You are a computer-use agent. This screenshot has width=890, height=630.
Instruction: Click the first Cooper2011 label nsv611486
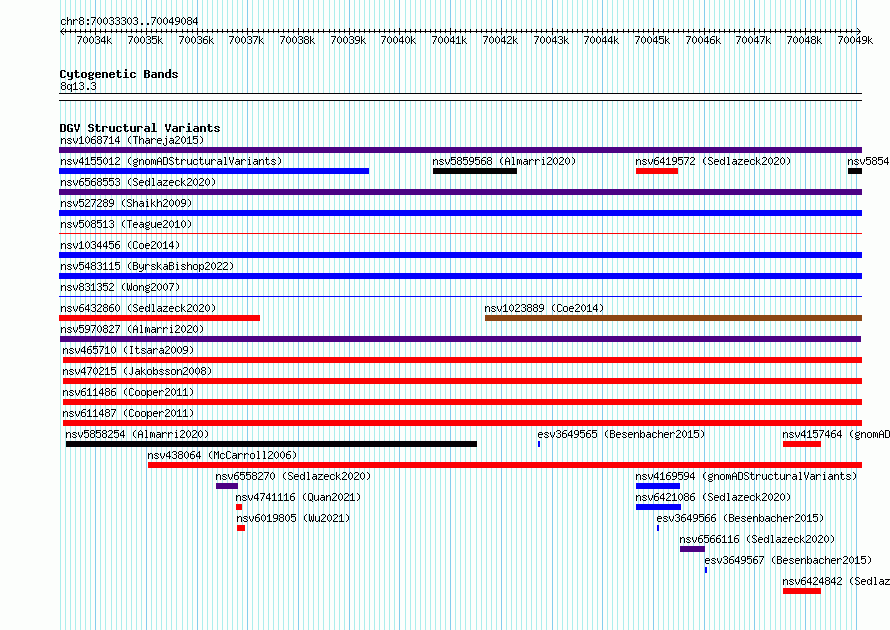click(x=128, y=392)
